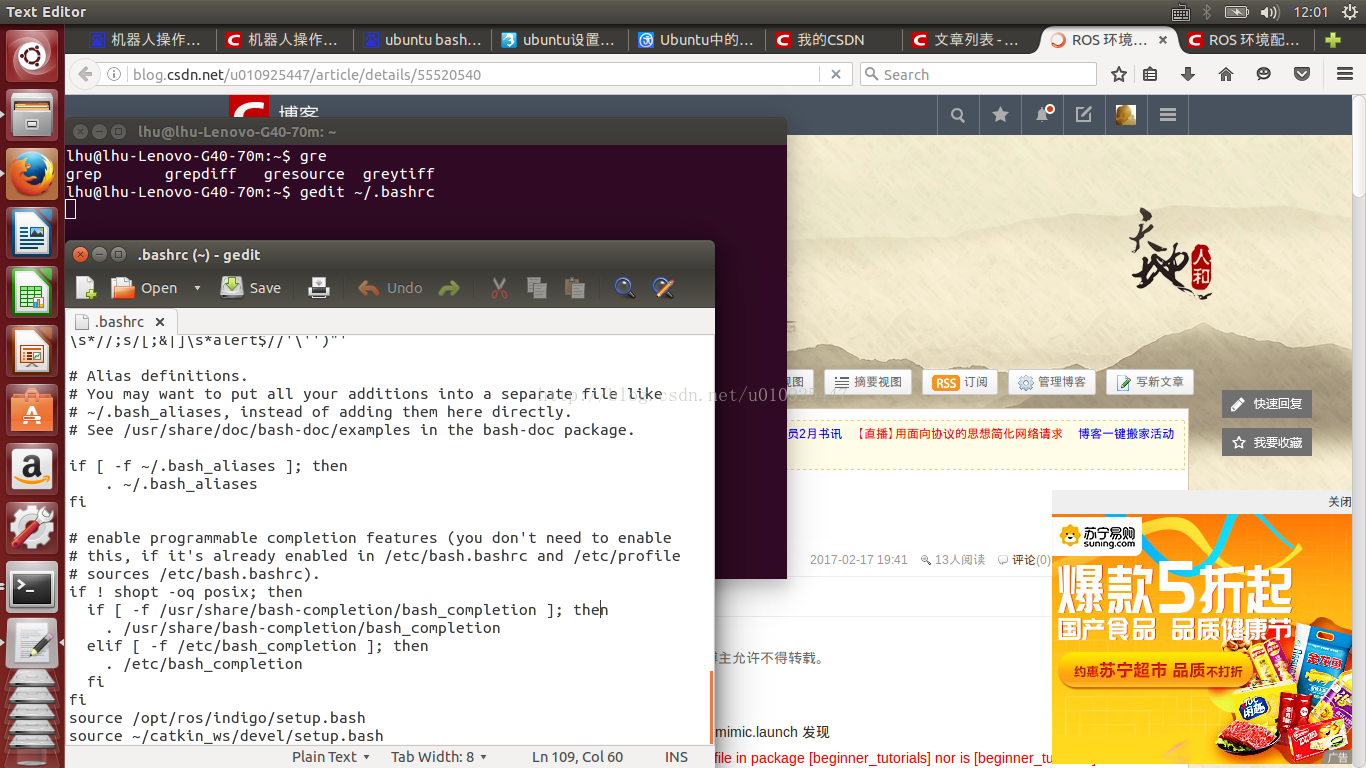Launch Firefox from the Ubuntu launcher
This screenshot has height=768, width=1366.
(32, 175)
